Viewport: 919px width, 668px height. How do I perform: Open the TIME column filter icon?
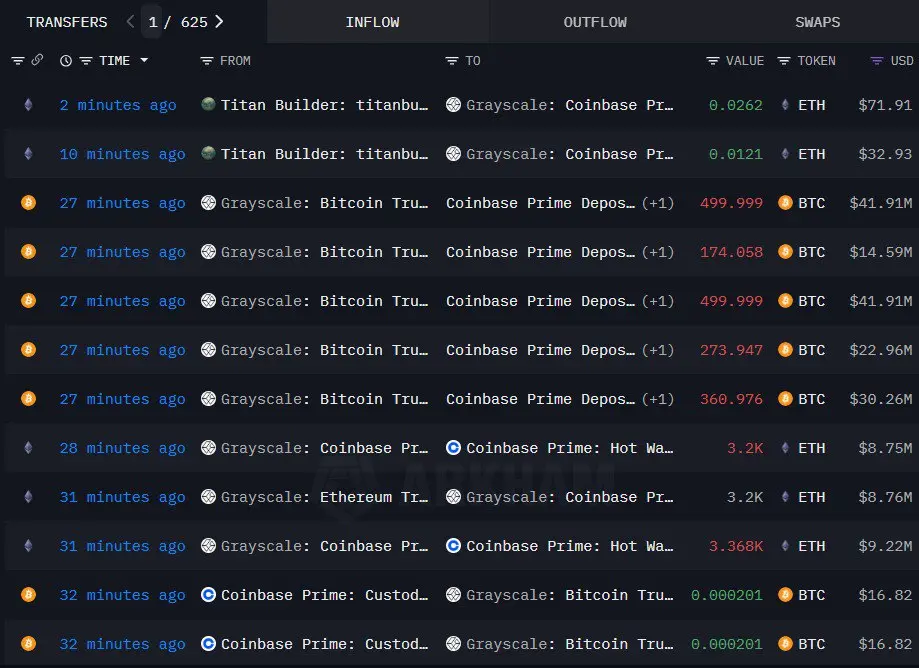pos(86,60)
